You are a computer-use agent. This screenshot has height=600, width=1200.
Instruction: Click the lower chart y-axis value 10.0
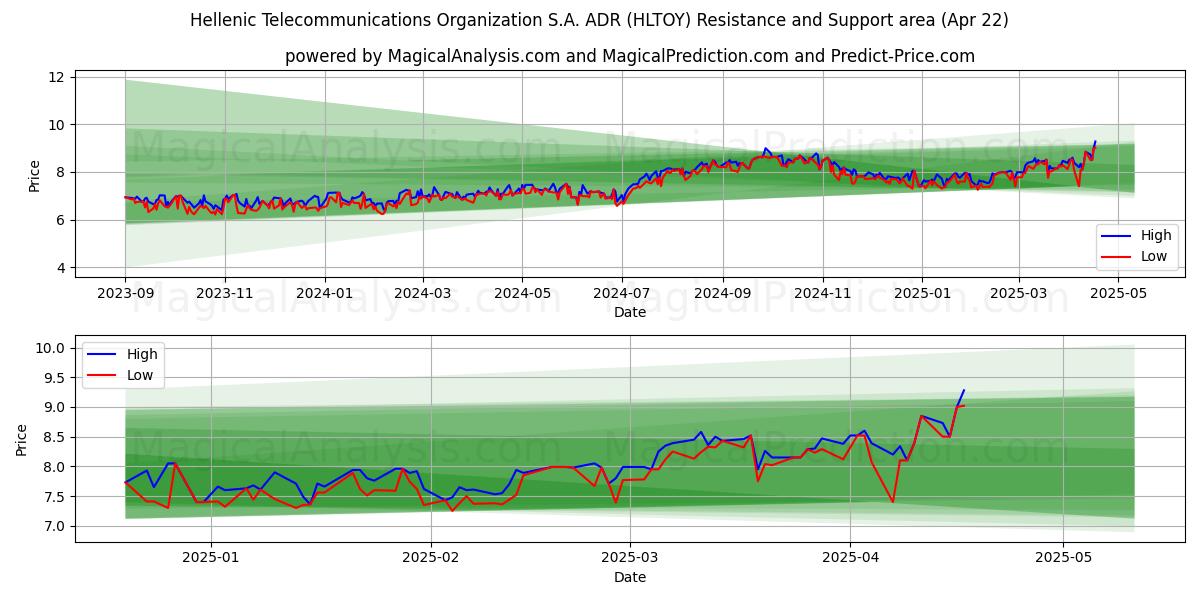[x=52, y=348]
